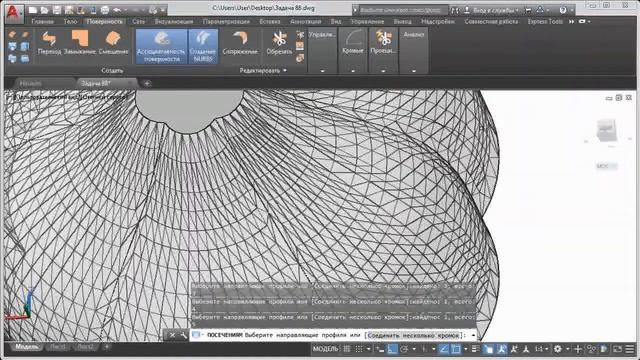The height and width of the screenshot is (360, 640).
Task: Open the Аннотации ribbon tab
Action: pyautogui.click(x=305, y=21)
